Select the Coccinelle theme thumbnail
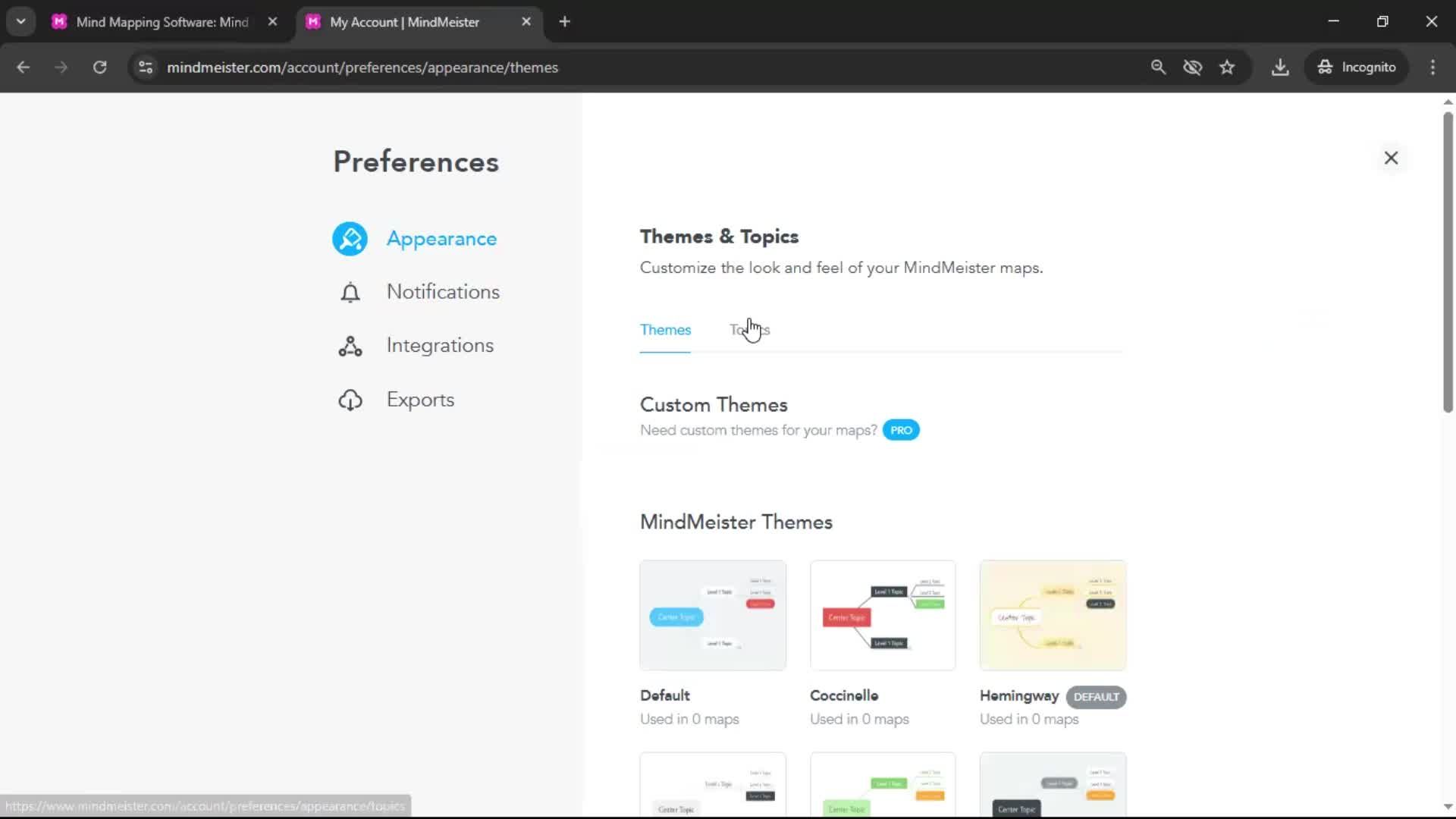1456x819 pixels. (x=883, y=615)
